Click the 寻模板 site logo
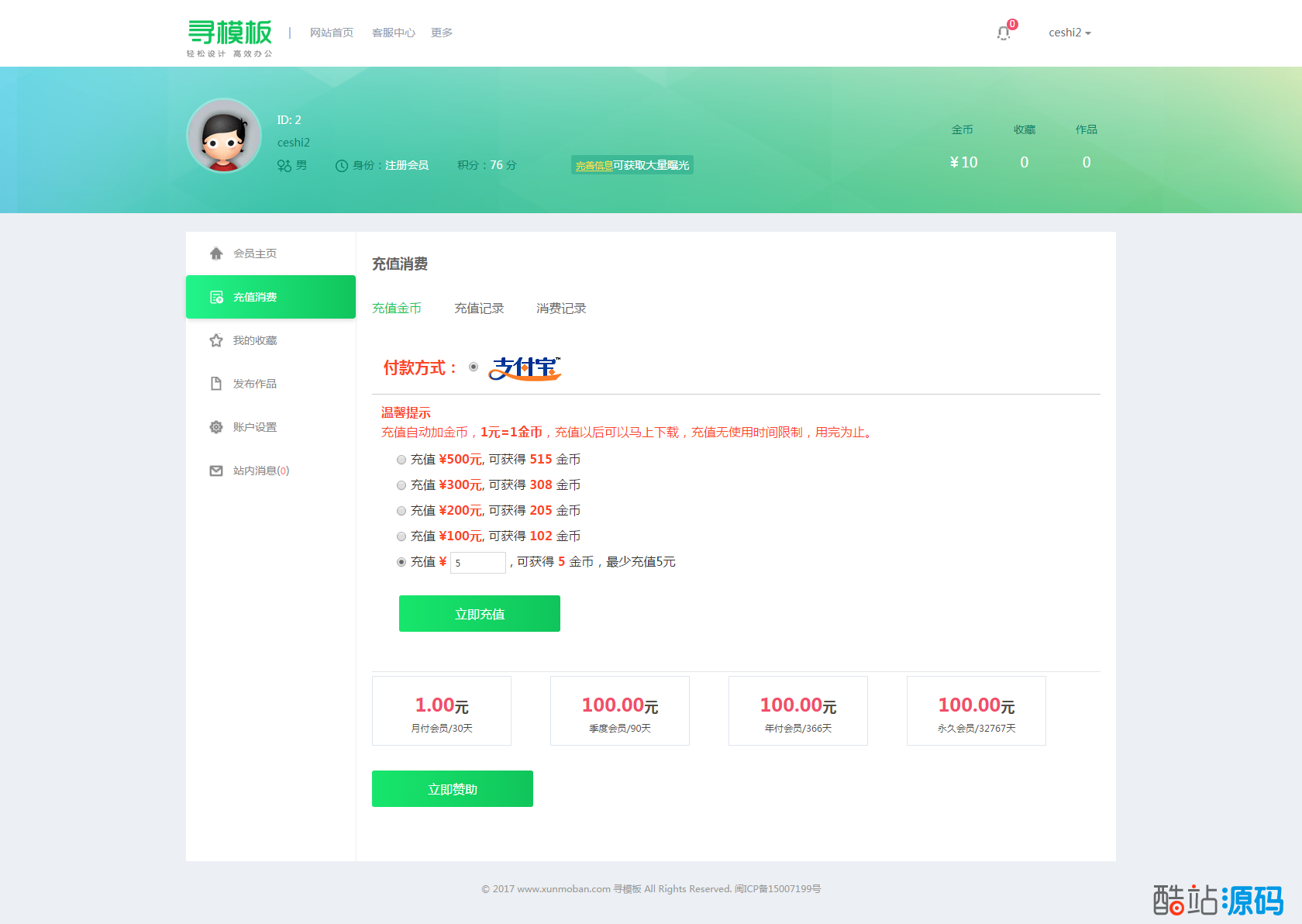 click(229, 36)
